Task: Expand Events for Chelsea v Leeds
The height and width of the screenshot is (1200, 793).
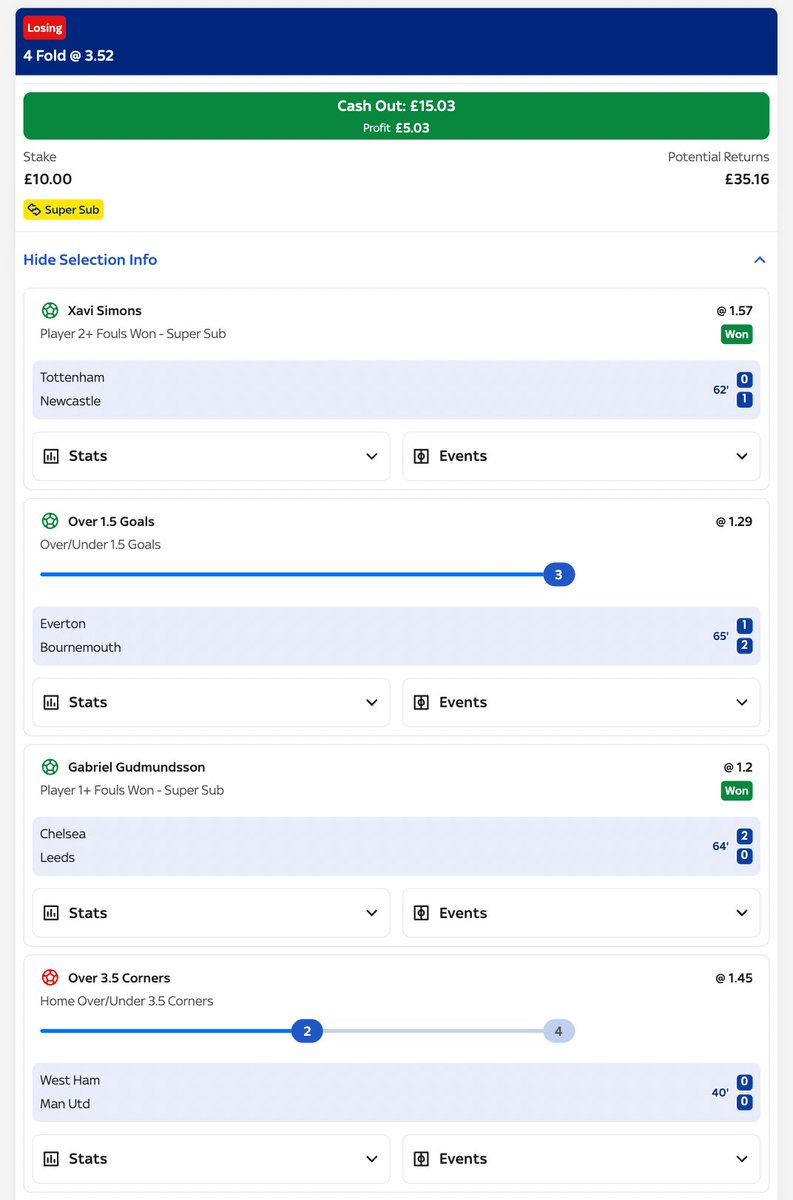Action: click(581, 914)
